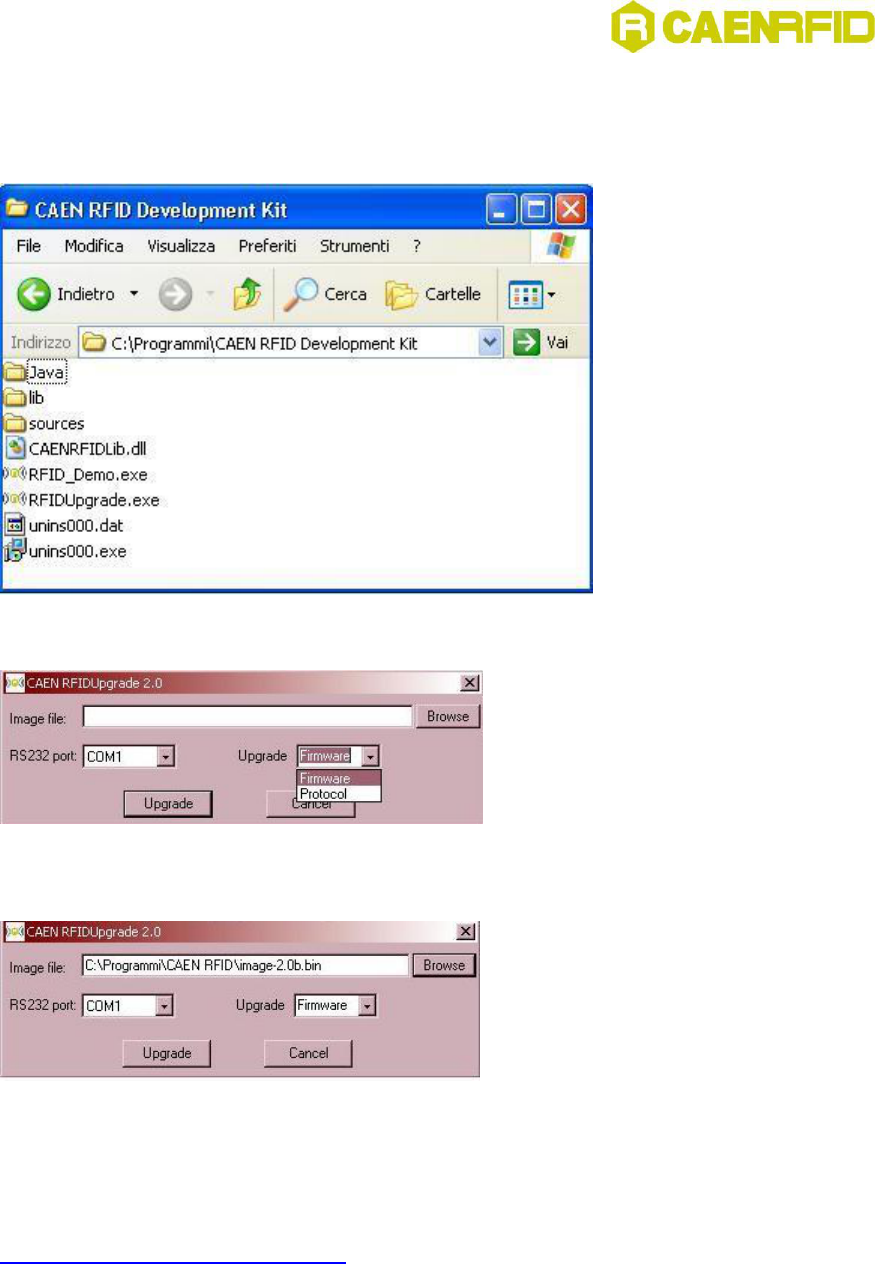Viewport: 875px width, 1264px height.
Task: Click the Explorer window title folder icon
Action: (x=17, y=209)
